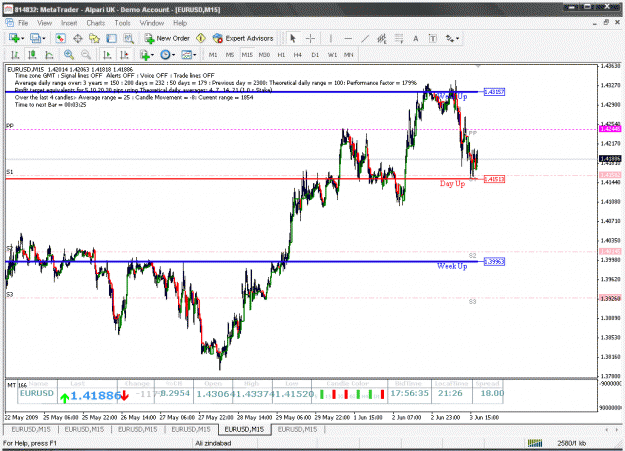625x451 pixels.
Task: Open the Profiles dropdown
Action: click(x=38, y=38)
